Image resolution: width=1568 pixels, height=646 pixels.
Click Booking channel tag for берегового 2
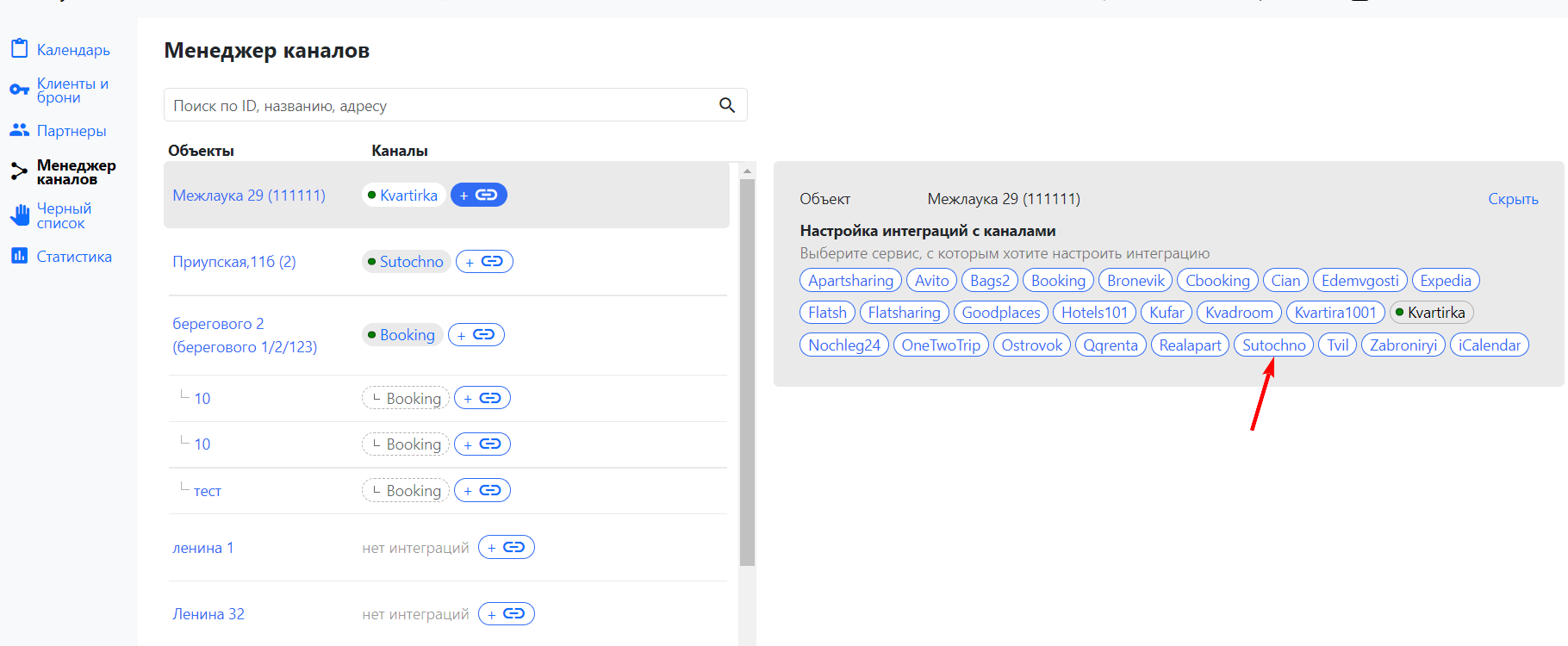(402, 334)
